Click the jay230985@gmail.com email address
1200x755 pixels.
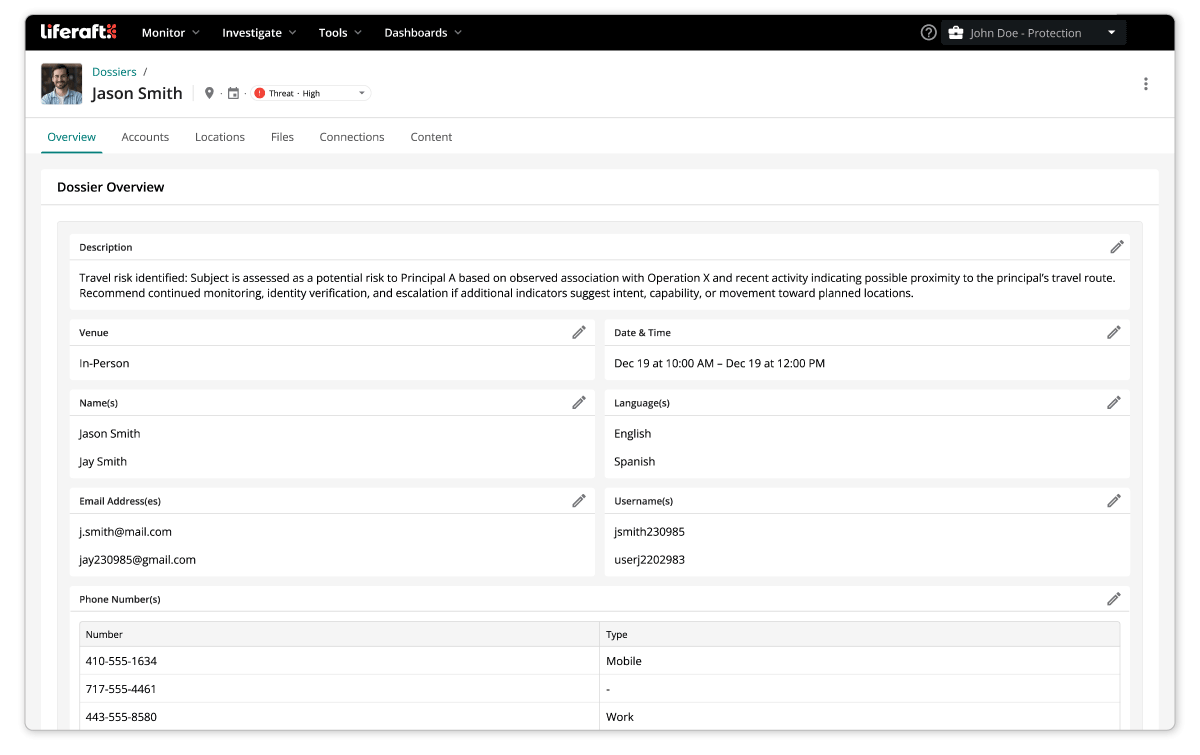(137, 559)
